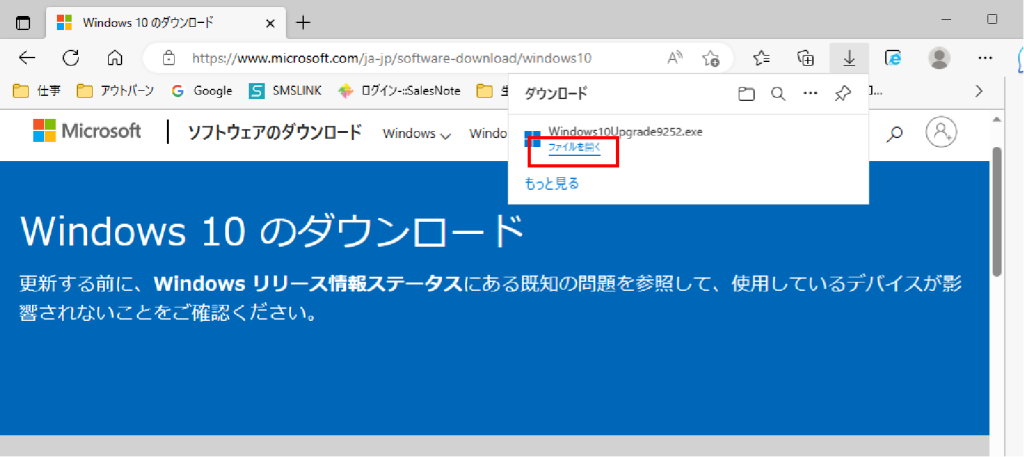Open the ログイン-::SalesNote bookmark

(x=399, y=91)
